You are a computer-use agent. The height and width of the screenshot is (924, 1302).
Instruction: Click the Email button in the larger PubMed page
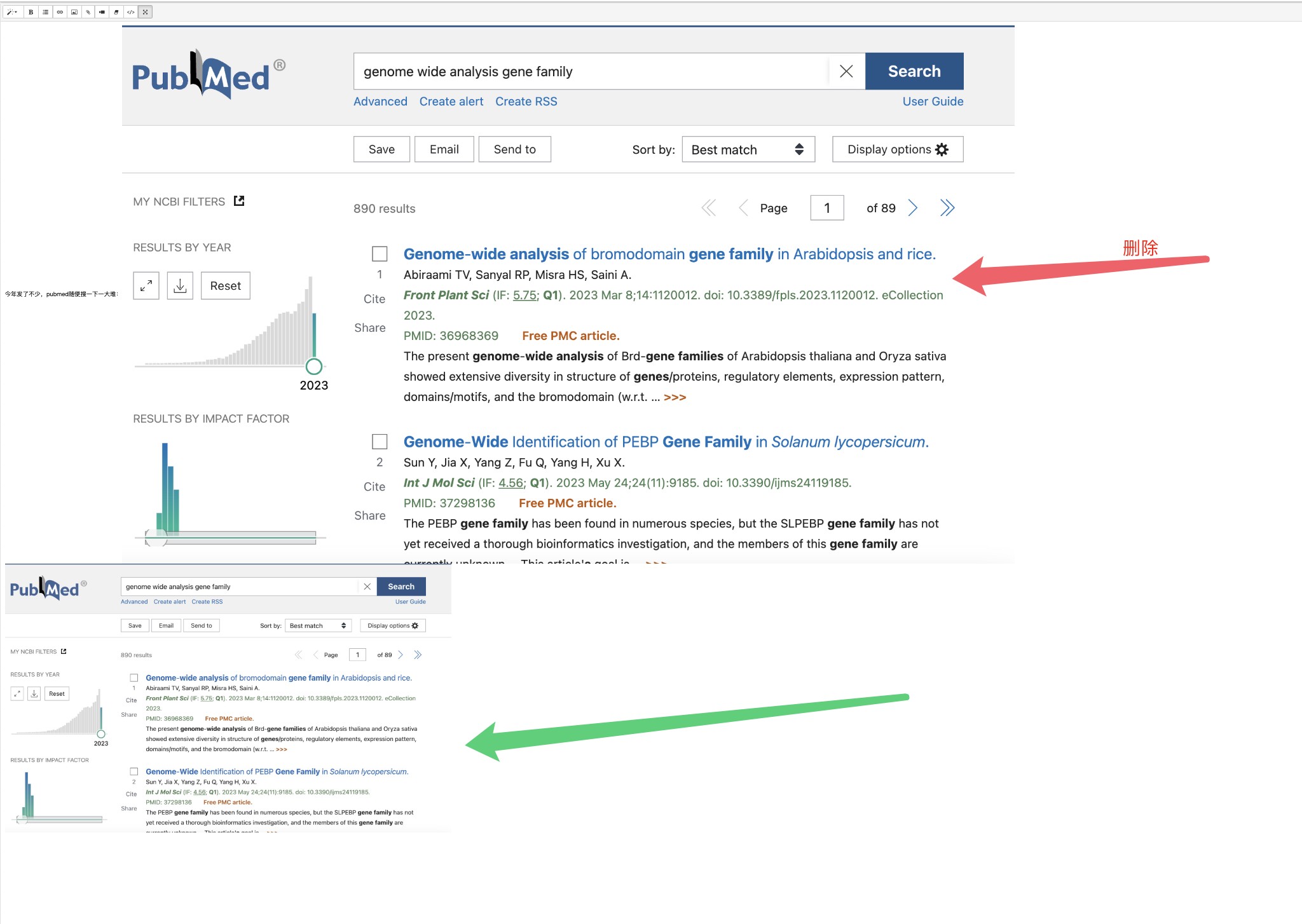444,149
